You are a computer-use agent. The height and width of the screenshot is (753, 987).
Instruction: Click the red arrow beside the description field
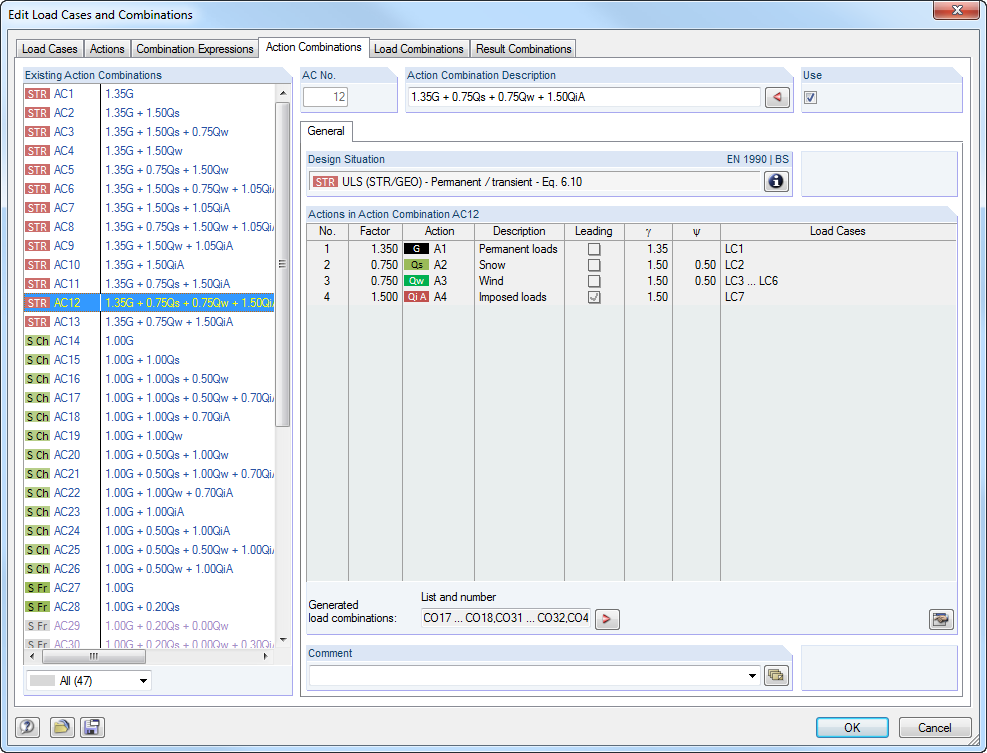[777, 97]
